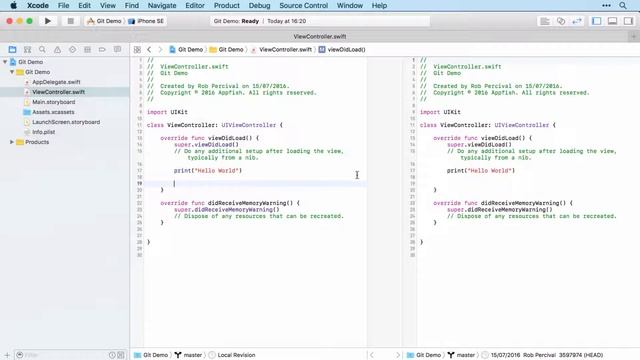Image resolution: width=640 pixels, height=360 pixels.
Task: Go forward in editor history
Action: tap(160, 49)
